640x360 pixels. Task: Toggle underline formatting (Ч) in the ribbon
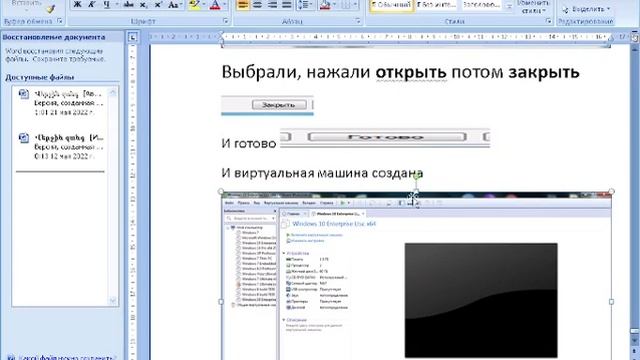pos(107,4)
